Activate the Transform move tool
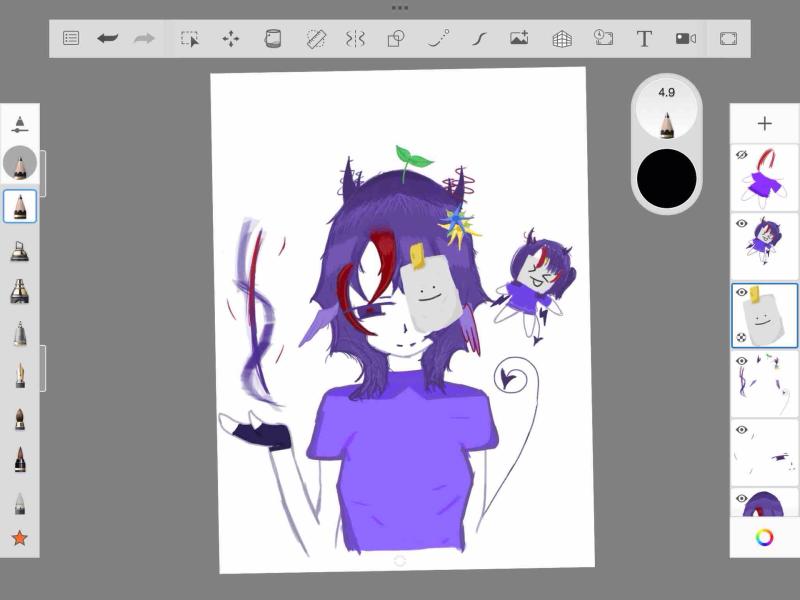800x600 pixels. 231,39
